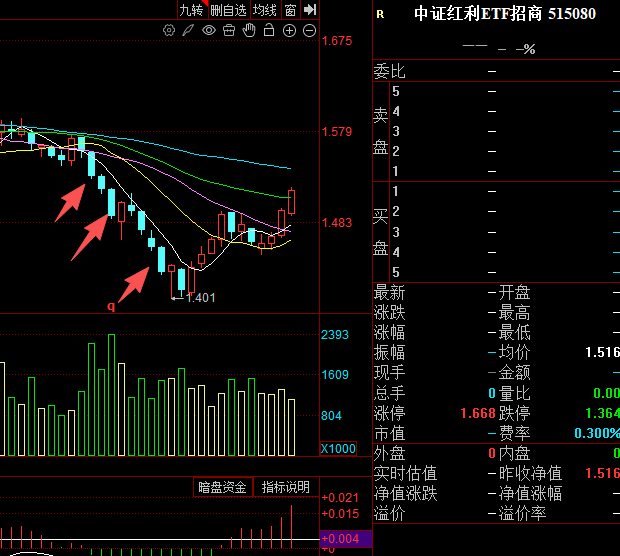
Task: Click the red q marker on chart
Action: click(x=111, y=306)
